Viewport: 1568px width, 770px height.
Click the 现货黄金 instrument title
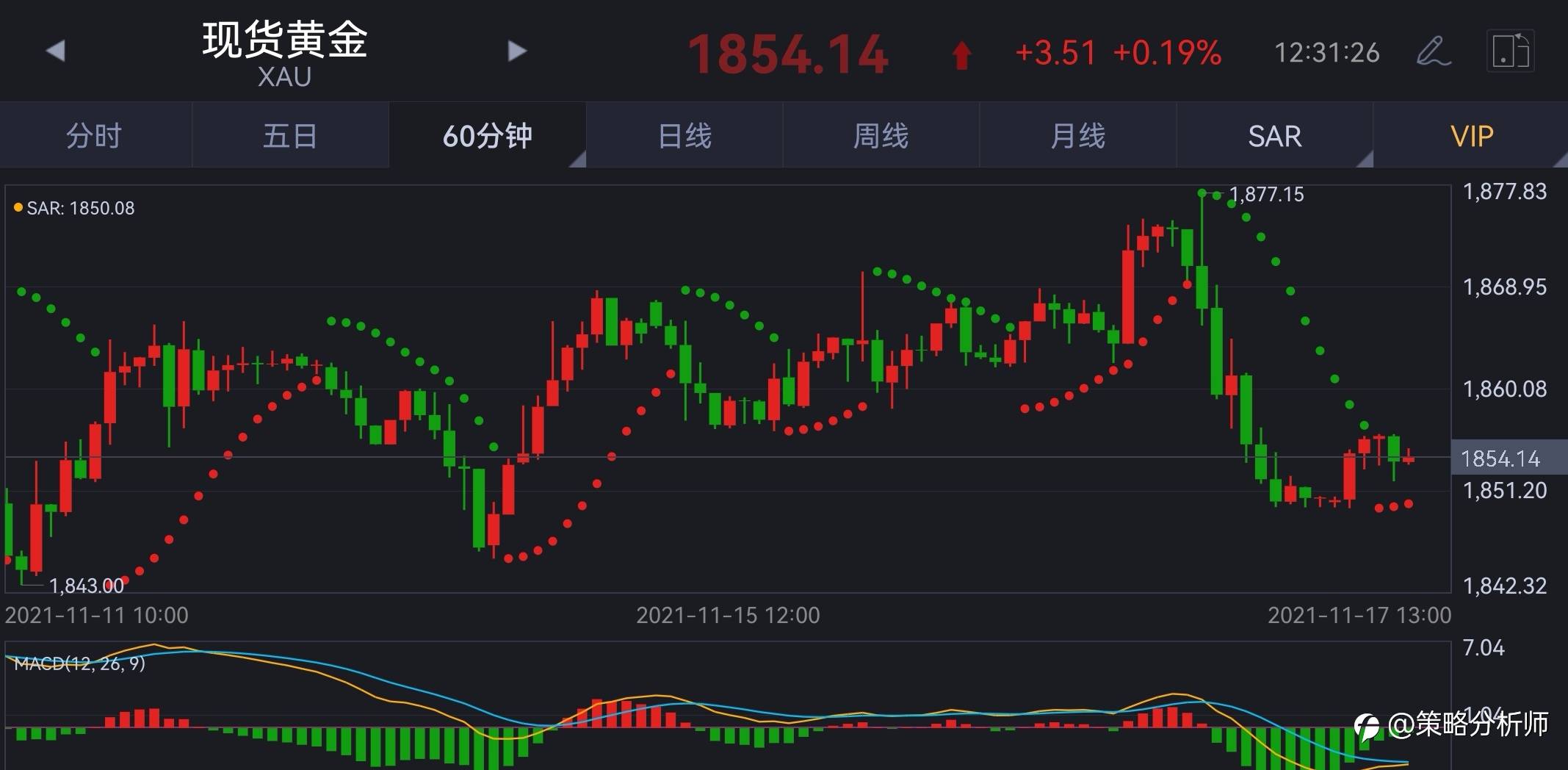click(284, 39)
